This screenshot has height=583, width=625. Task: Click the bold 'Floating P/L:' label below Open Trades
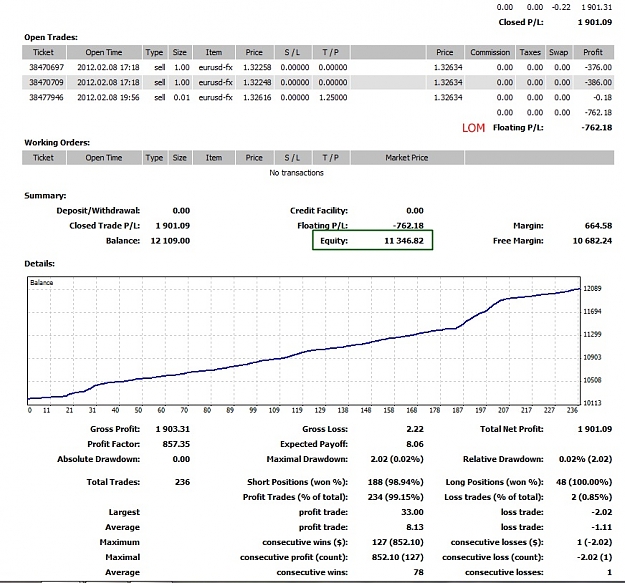tap(518, 128)
